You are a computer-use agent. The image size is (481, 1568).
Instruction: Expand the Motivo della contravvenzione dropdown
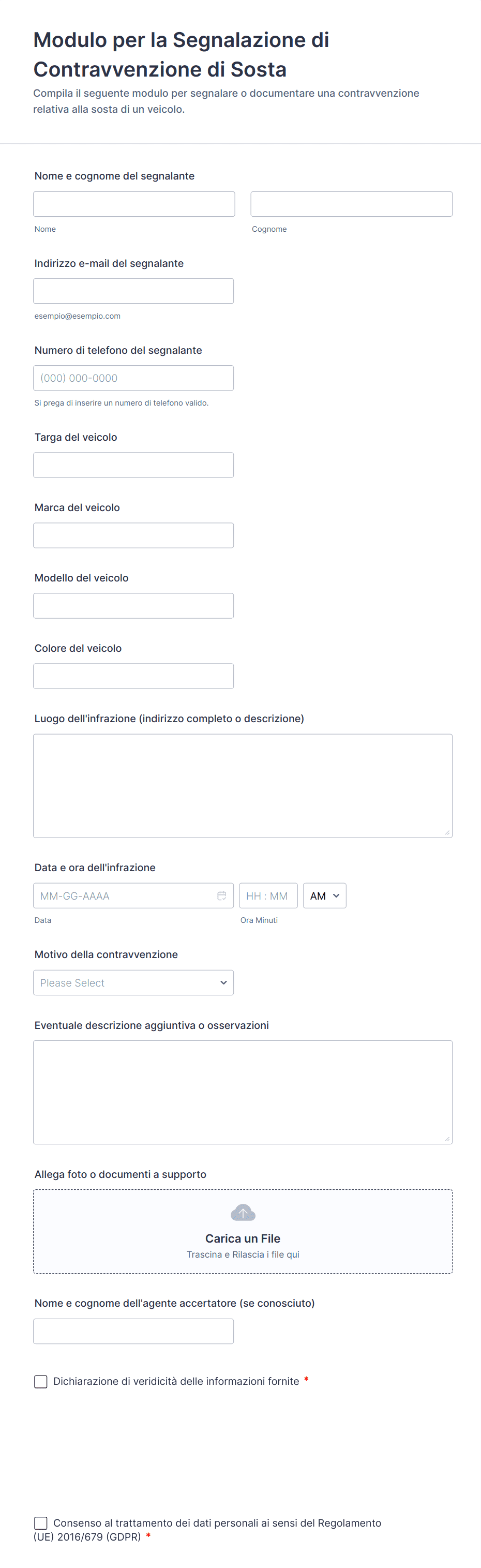pos(133,982)
